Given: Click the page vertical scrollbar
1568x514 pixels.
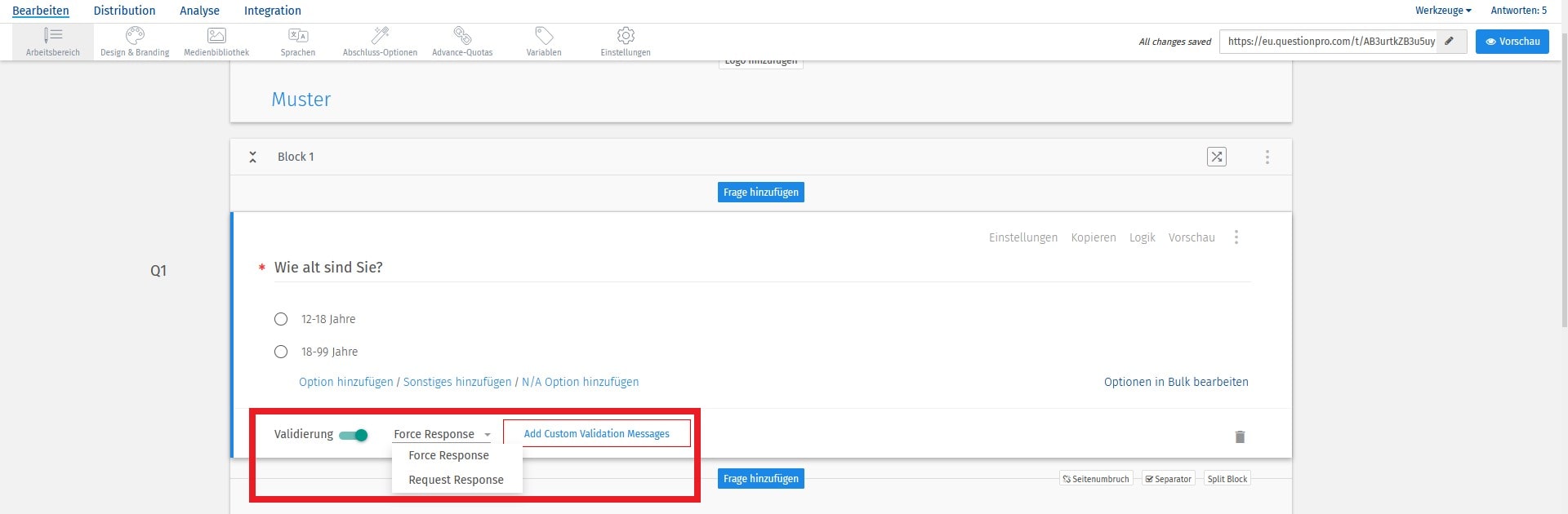Looking at the screenshot, I should (1564, 179).
